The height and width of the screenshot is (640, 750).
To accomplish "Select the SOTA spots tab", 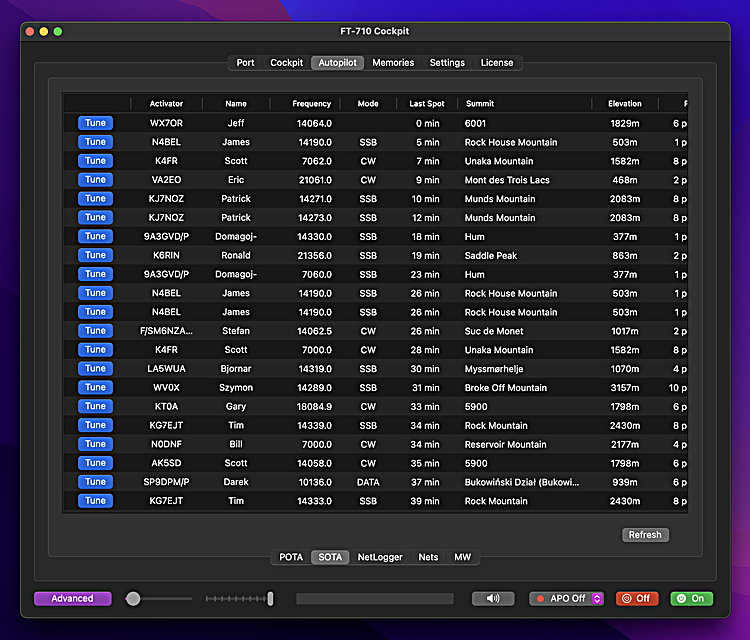I will [x=330, y=557].
